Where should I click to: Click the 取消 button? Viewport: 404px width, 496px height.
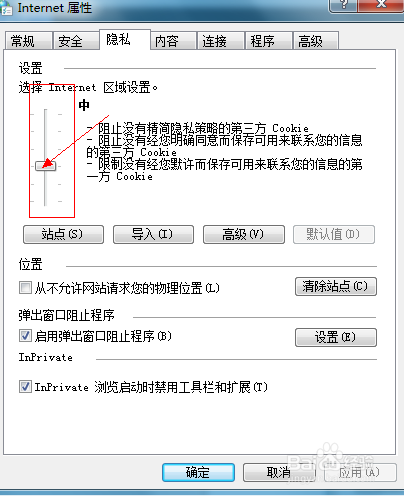pyautogui.click(x=279, y=472)
